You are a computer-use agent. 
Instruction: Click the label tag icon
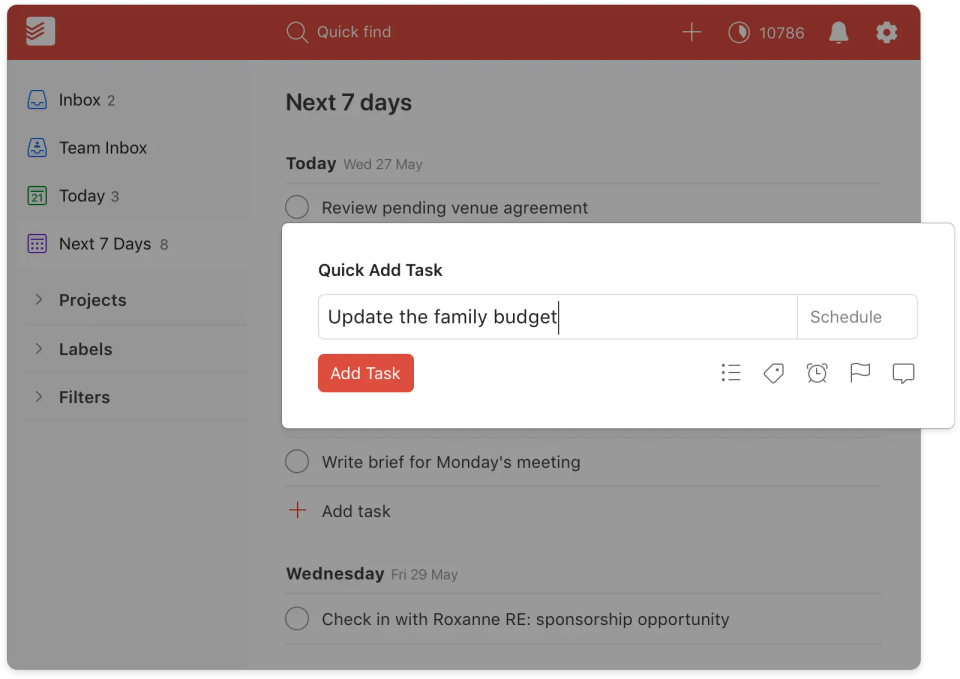773,373
